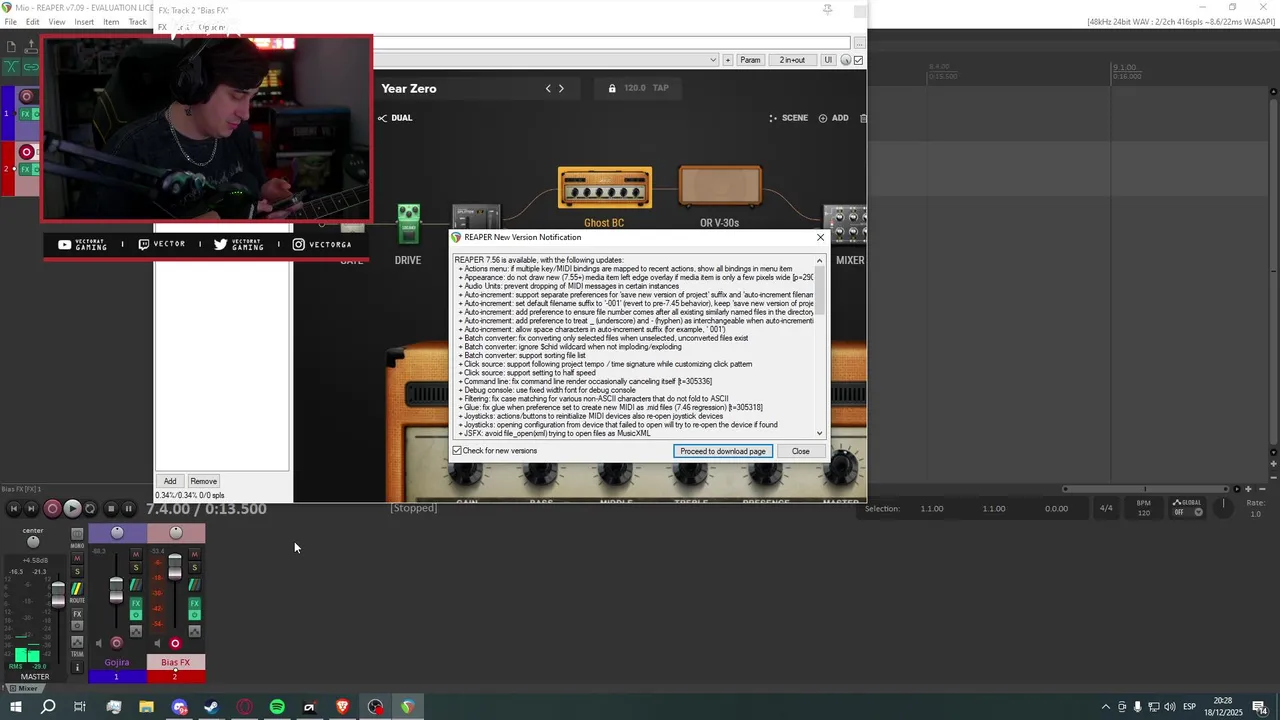Go to next Bias FX preset
Screen dimensions: 1280x720
point(561,88)
